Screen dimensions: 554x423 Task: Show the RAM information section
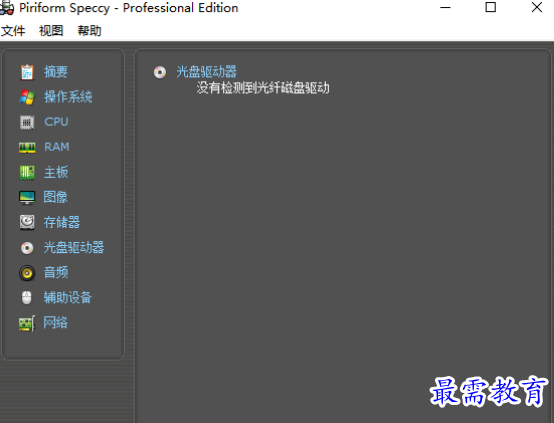click(57, 147)
